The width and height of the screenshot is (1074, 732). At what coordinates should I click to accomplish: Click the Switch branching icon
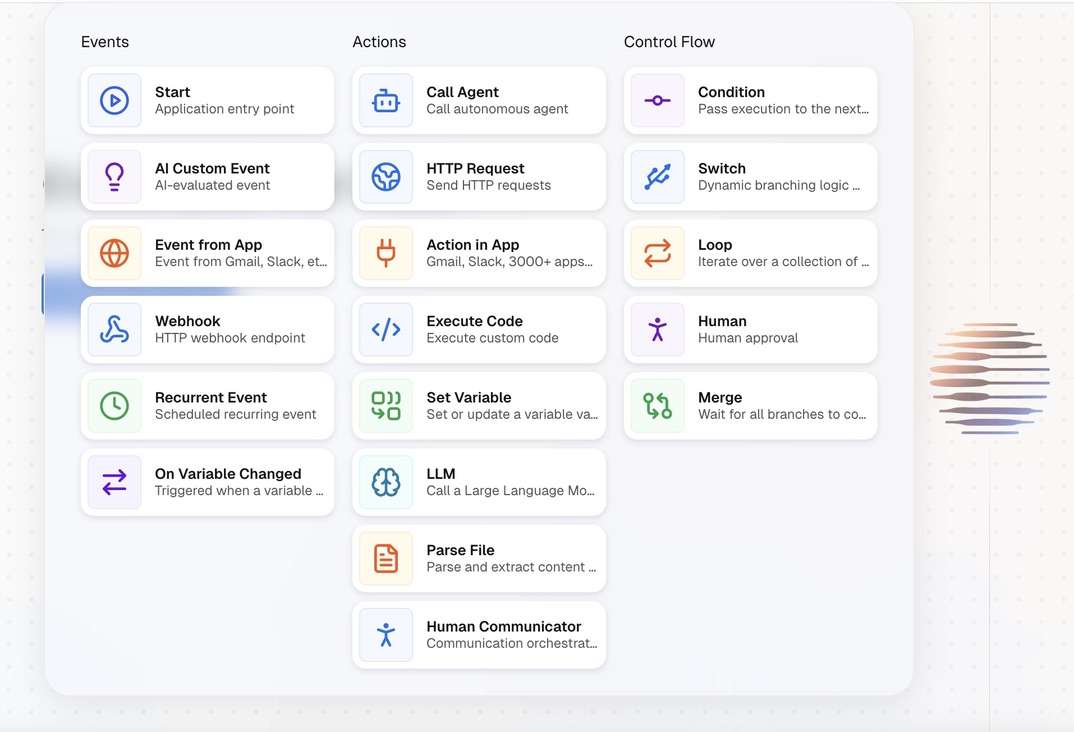pyautogui.click(x=657, y=177)
